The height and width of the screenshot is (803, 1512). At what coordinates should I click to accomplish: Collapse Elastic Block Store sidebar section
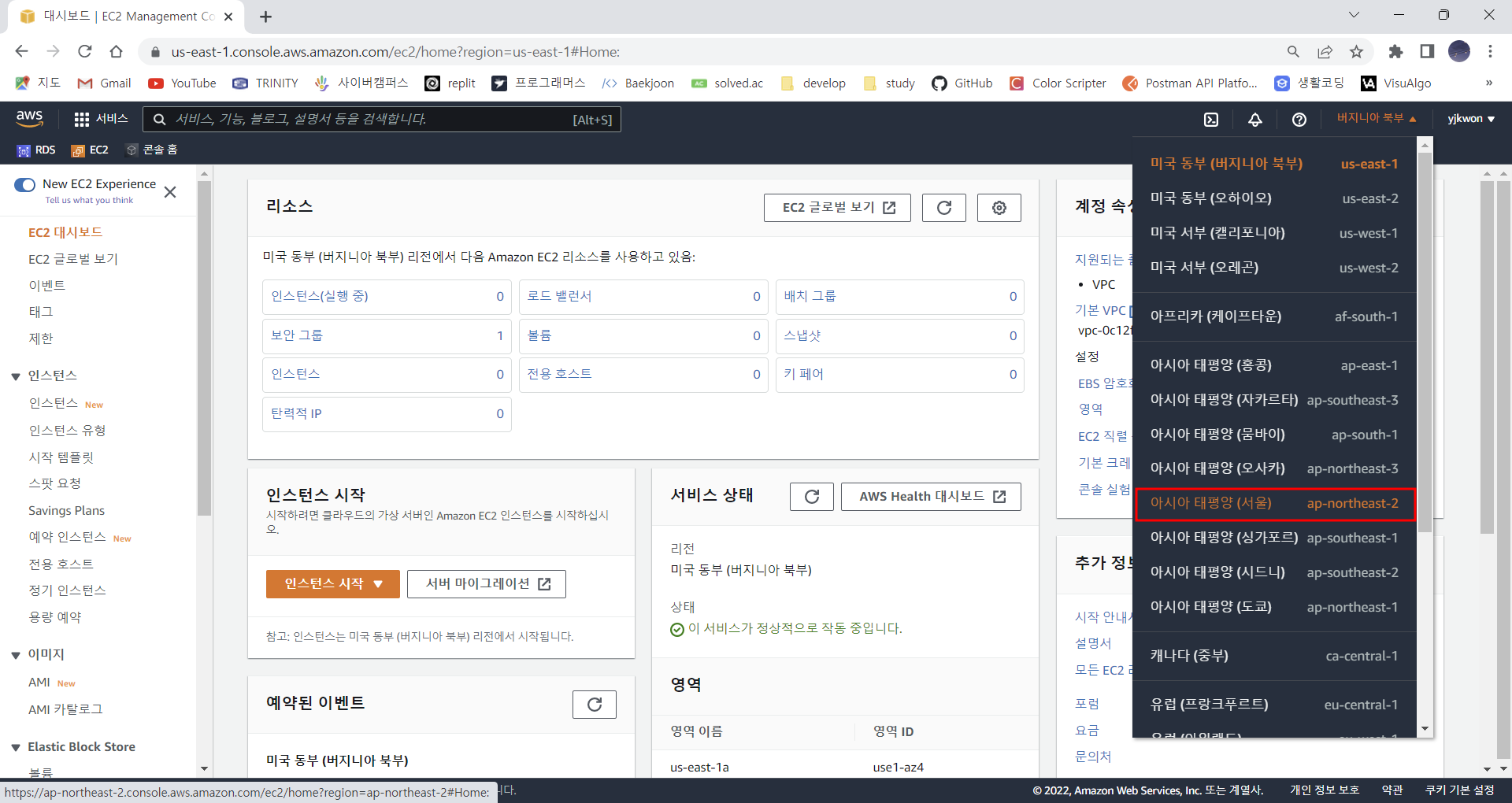pos(16,747)
